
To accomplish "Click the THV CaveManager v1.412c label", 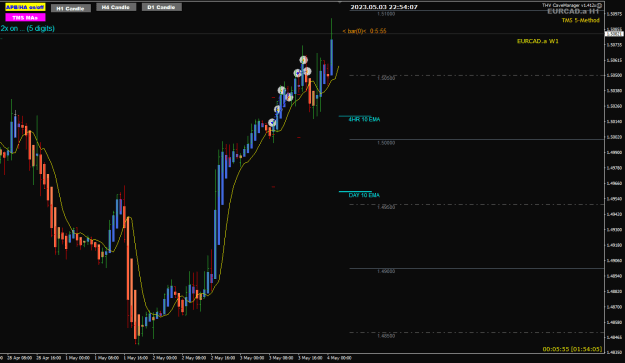I will pyautogui.click(x=569, y=5).
